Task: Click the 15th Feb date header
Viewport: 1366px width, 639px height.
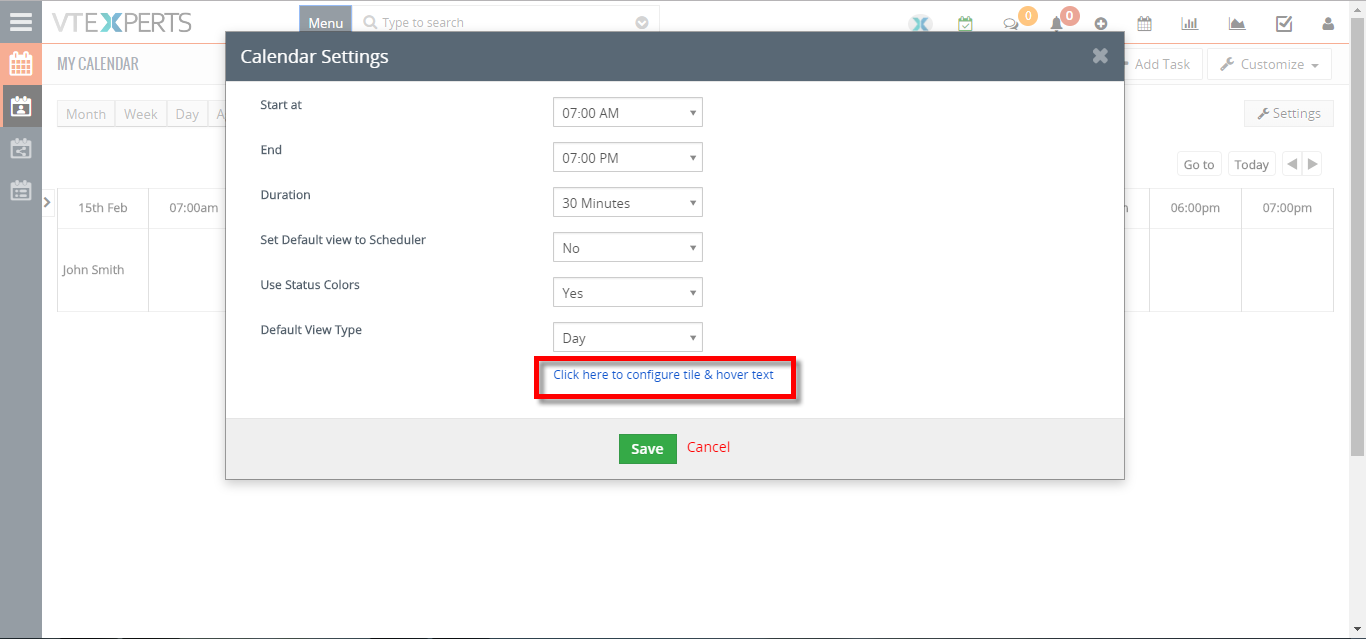Action: tap(103, 208)
